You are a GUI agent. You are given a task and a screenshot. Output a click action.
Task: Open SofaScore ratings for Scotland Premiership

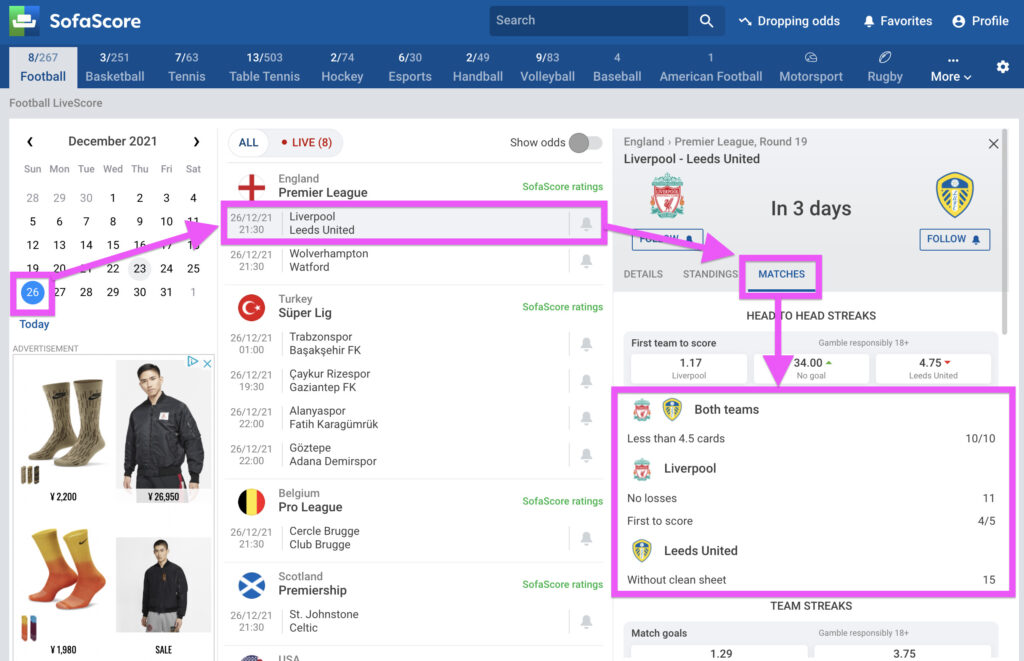[562, 585]
